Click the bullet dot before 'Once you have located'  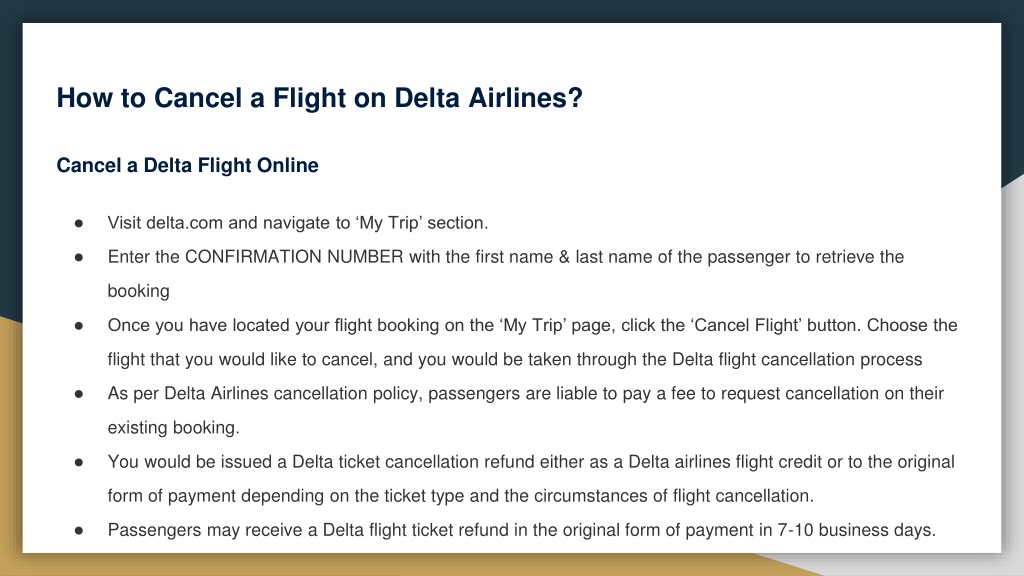coord(79,325)
